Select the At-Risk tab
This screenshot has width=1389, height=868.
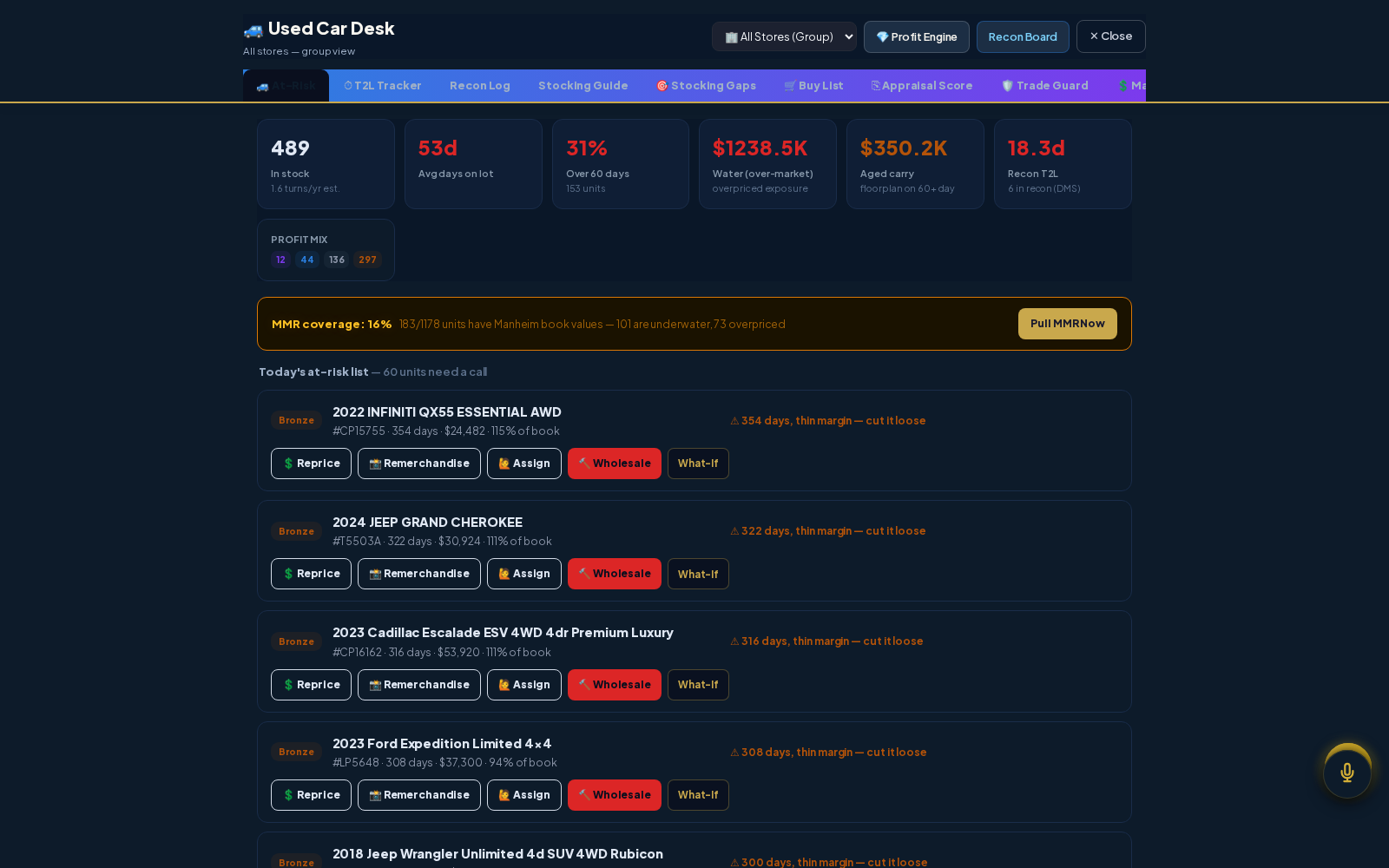click(x=286, y=86)
